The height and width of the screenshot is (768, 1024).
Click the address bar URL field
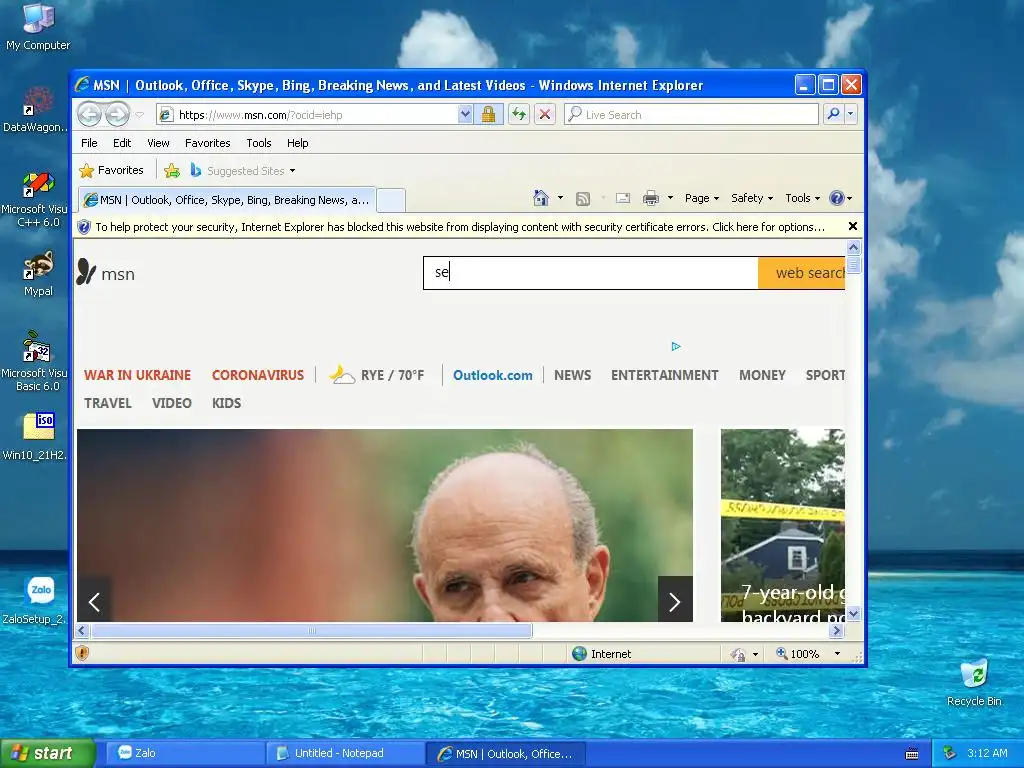(307, 115)
